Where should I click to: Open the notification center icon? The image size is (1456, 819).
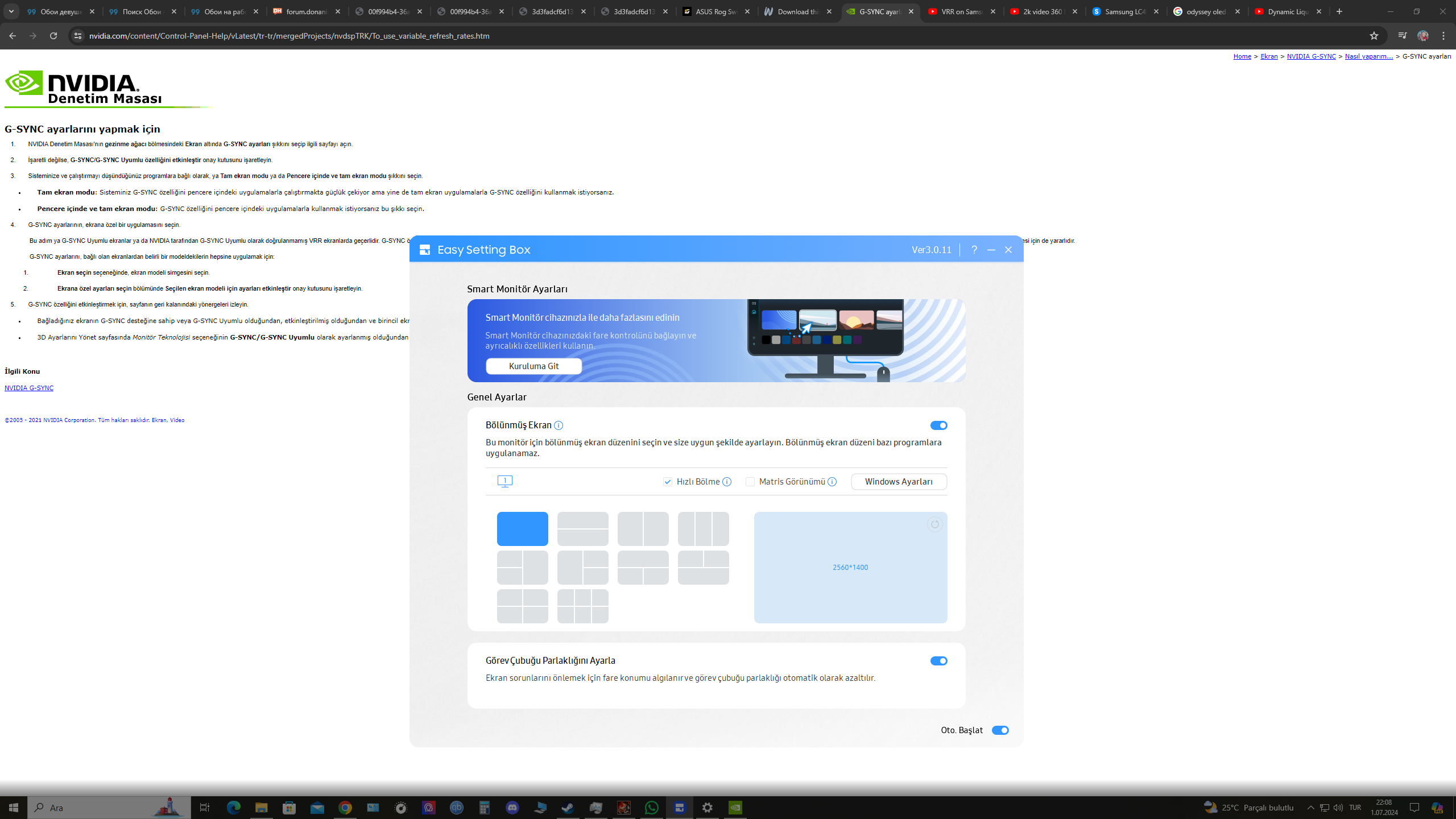[1414, 808]
